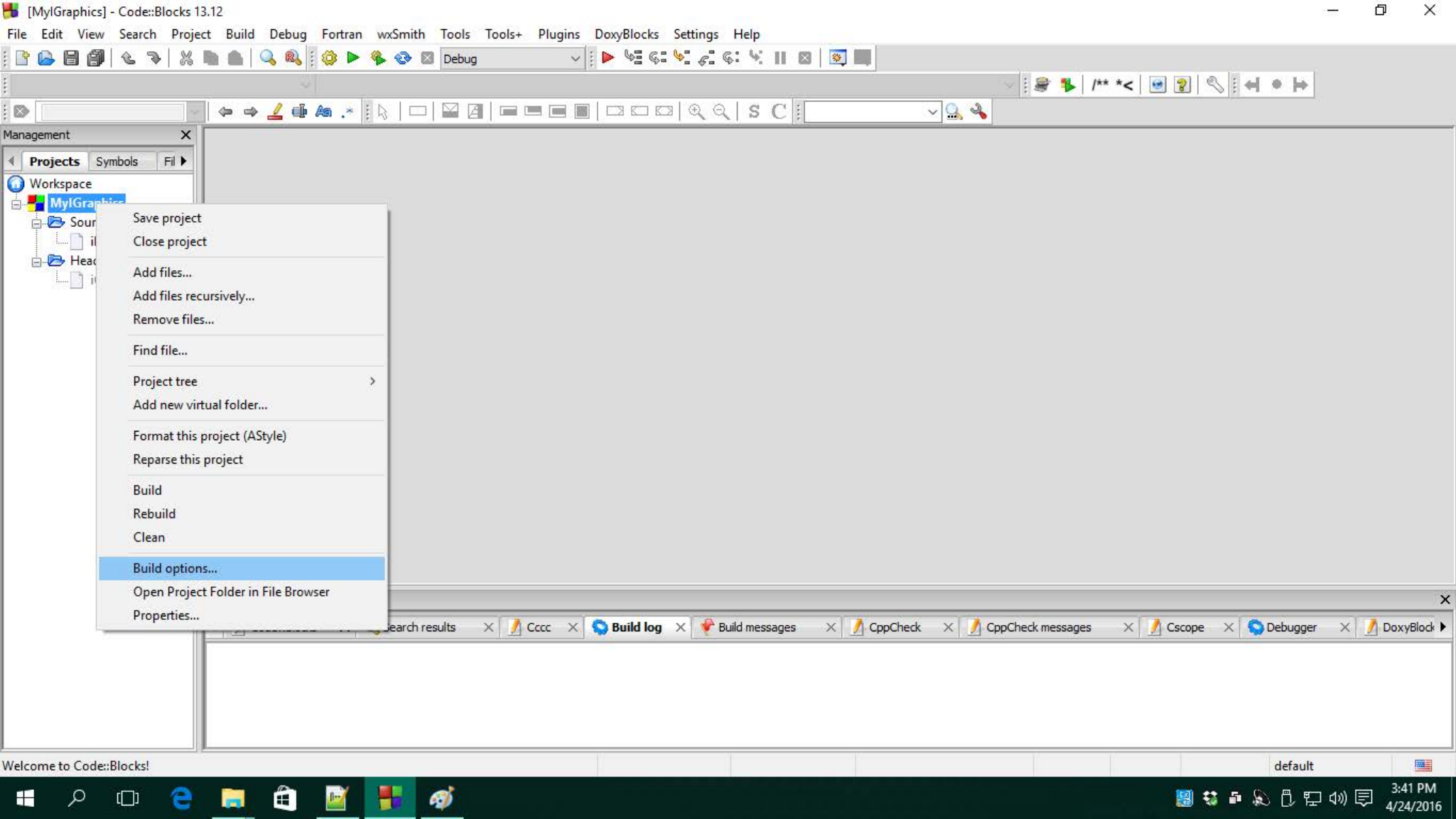
Task: Toggle regex (.*) incremental search option
Action: point(347,112)
